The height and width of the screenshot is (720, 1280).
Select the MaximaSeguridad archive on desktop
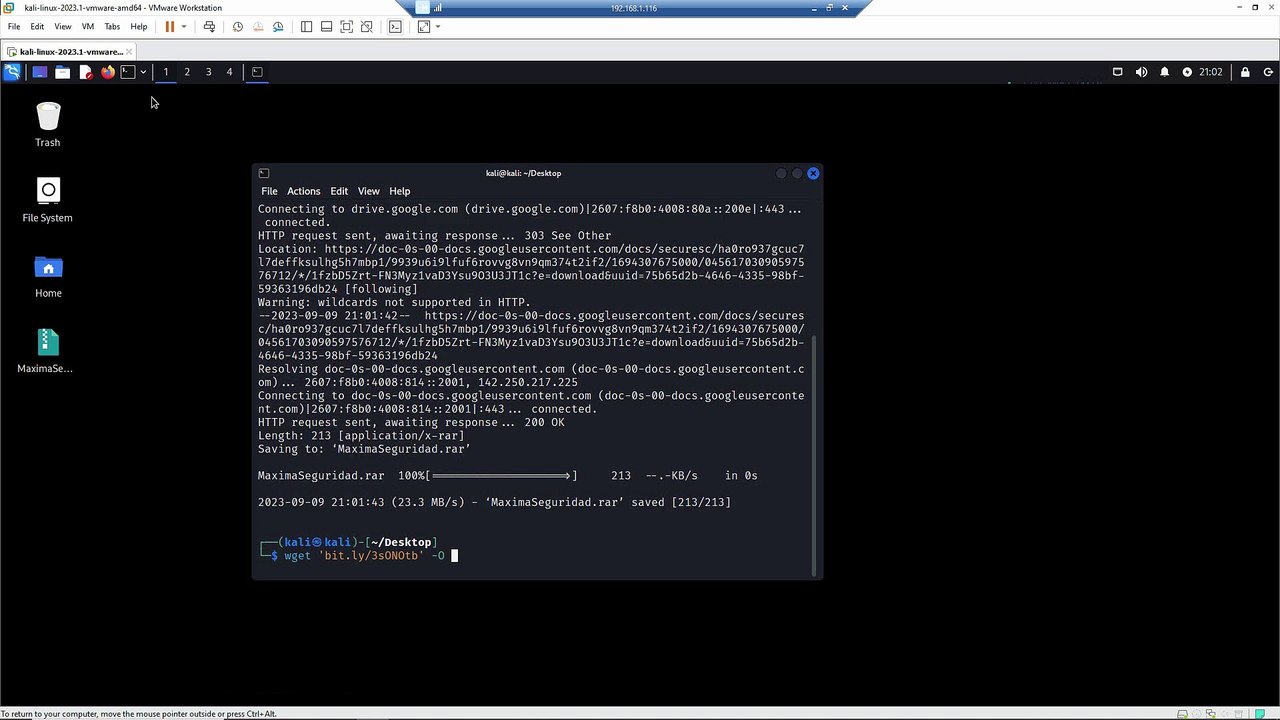[x=46, y=351]
